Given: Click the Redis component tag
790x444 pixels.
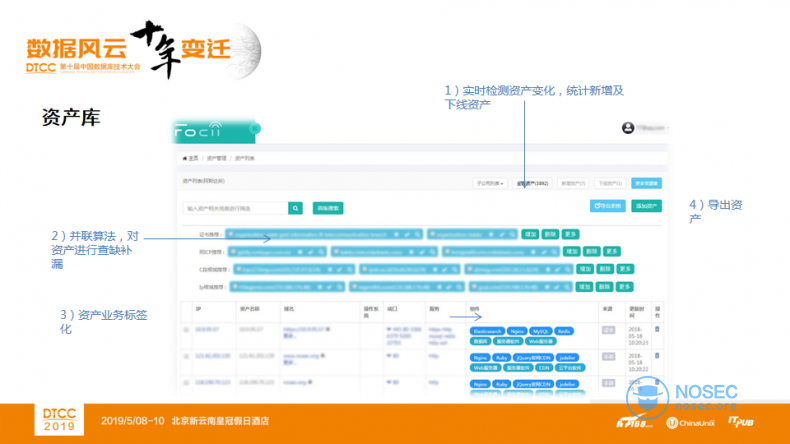Looking at the screenshot, I should click(564, 331).
